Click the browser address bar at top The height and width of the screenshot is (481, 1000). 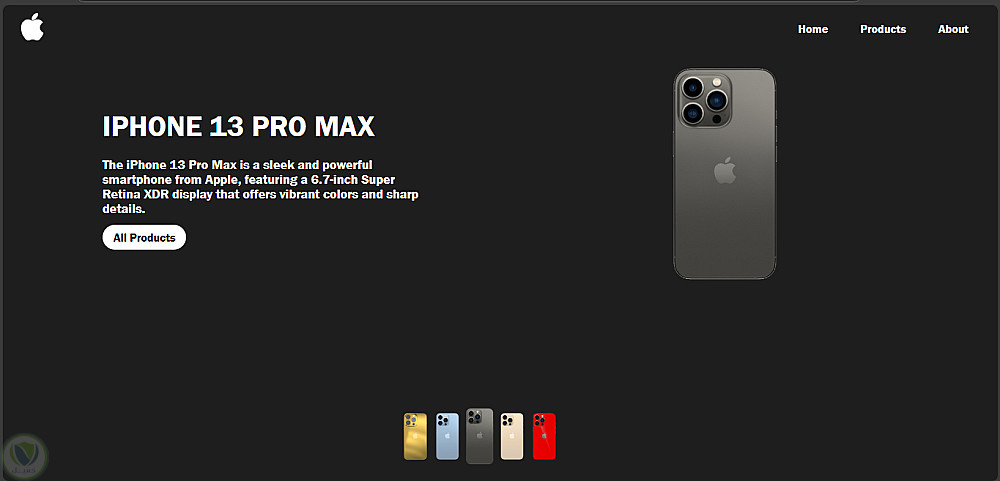tap(469, 1)
